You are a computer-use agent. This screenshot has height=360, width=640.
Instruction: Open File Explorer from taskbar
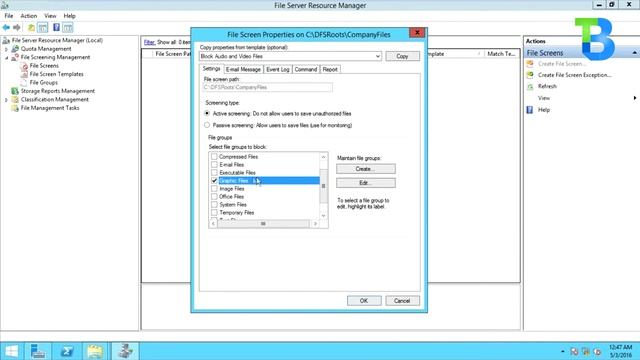click(95, 351)
